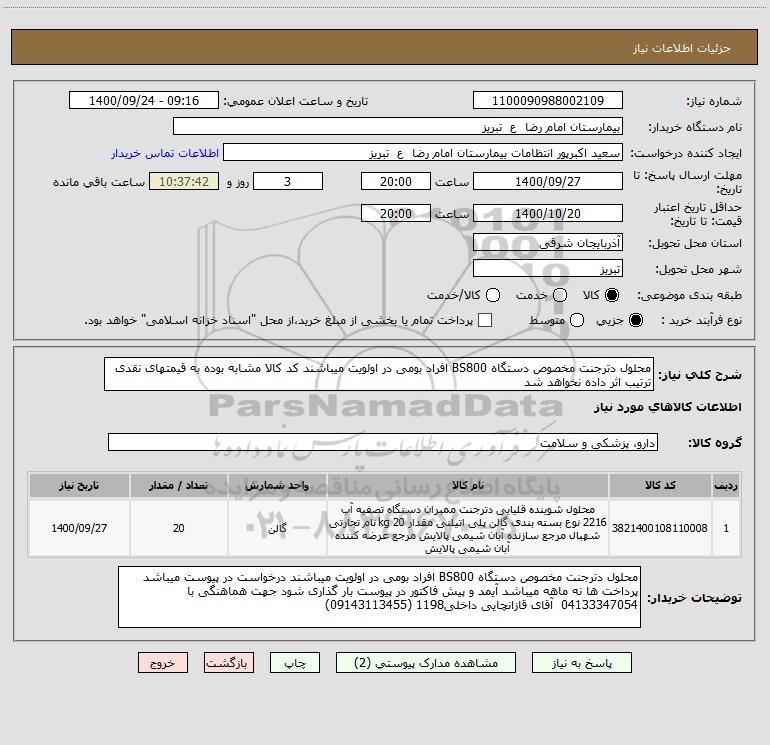Image resolution: width=770 pixels, height=745 pixels.
Task: Click the کد کالا column header
Action: (660, 485)
